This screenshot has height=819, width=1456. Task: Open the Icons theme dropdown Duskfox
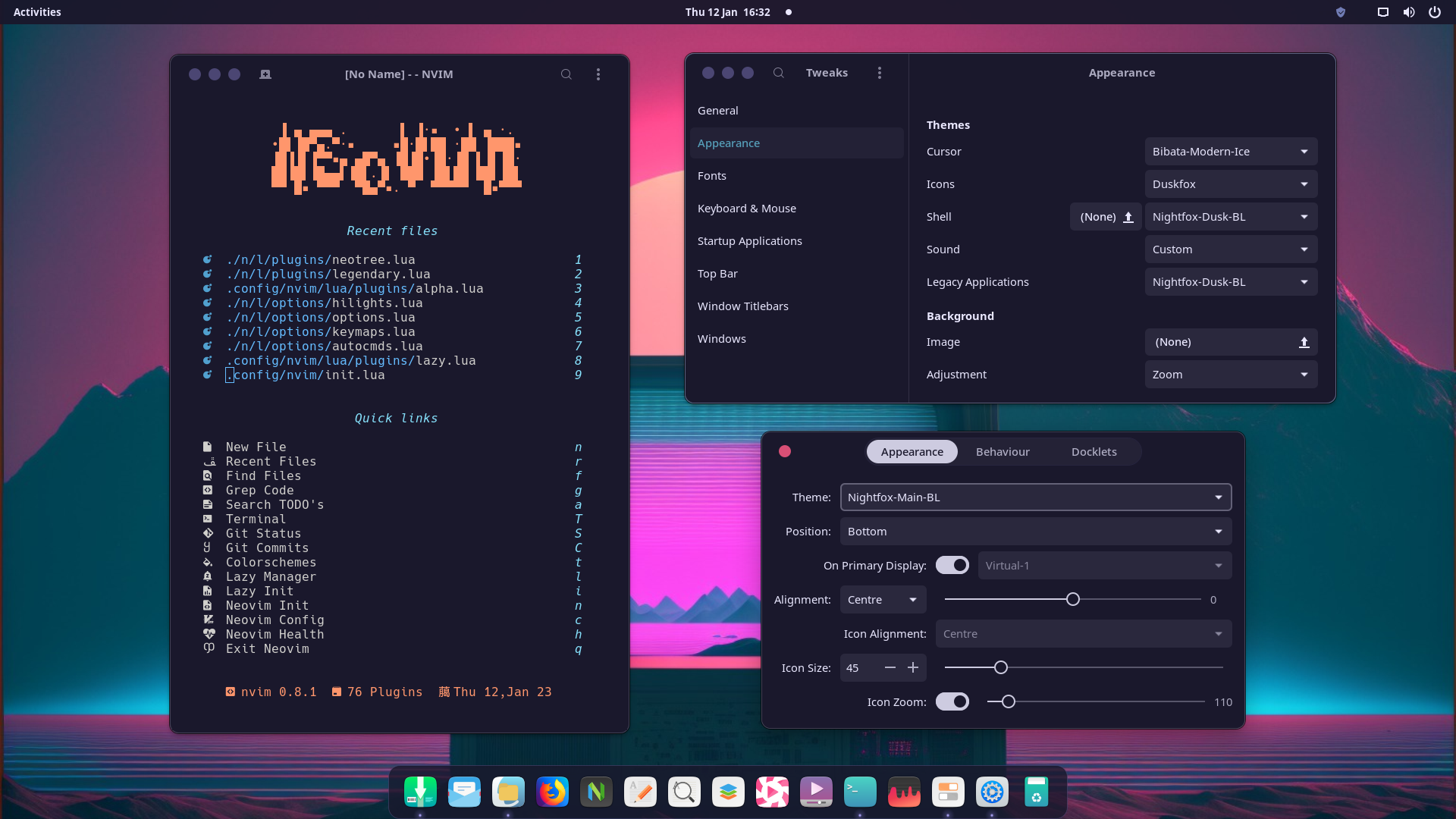[1231, 184]
